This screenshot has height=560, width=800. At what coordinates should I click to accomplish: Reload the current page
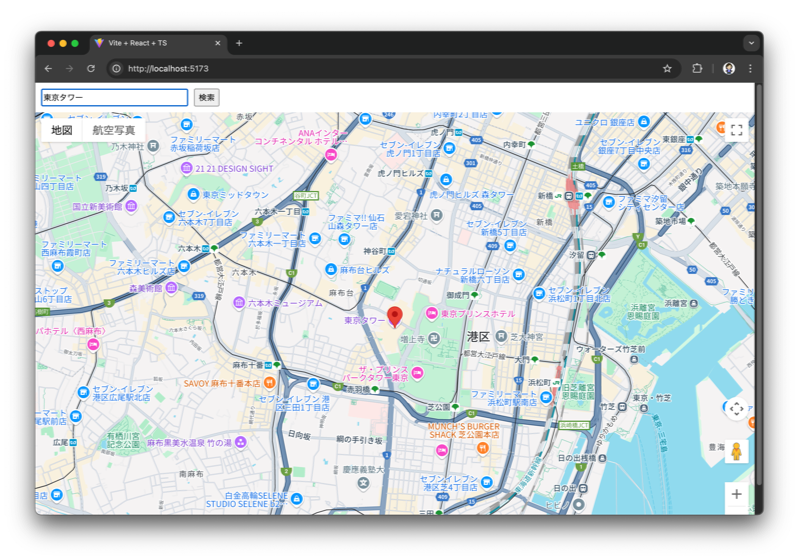pyautogui.click(x=91, y=68)
